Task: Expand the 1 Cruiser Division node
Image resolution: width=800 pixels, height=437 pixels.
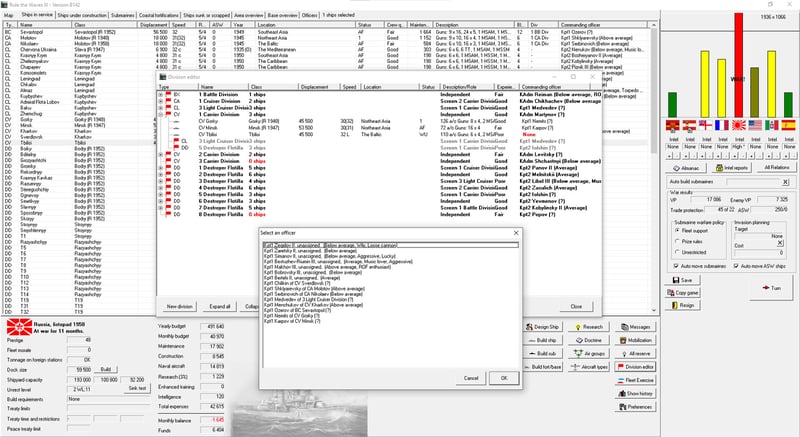Action: [x=161, y=101]
